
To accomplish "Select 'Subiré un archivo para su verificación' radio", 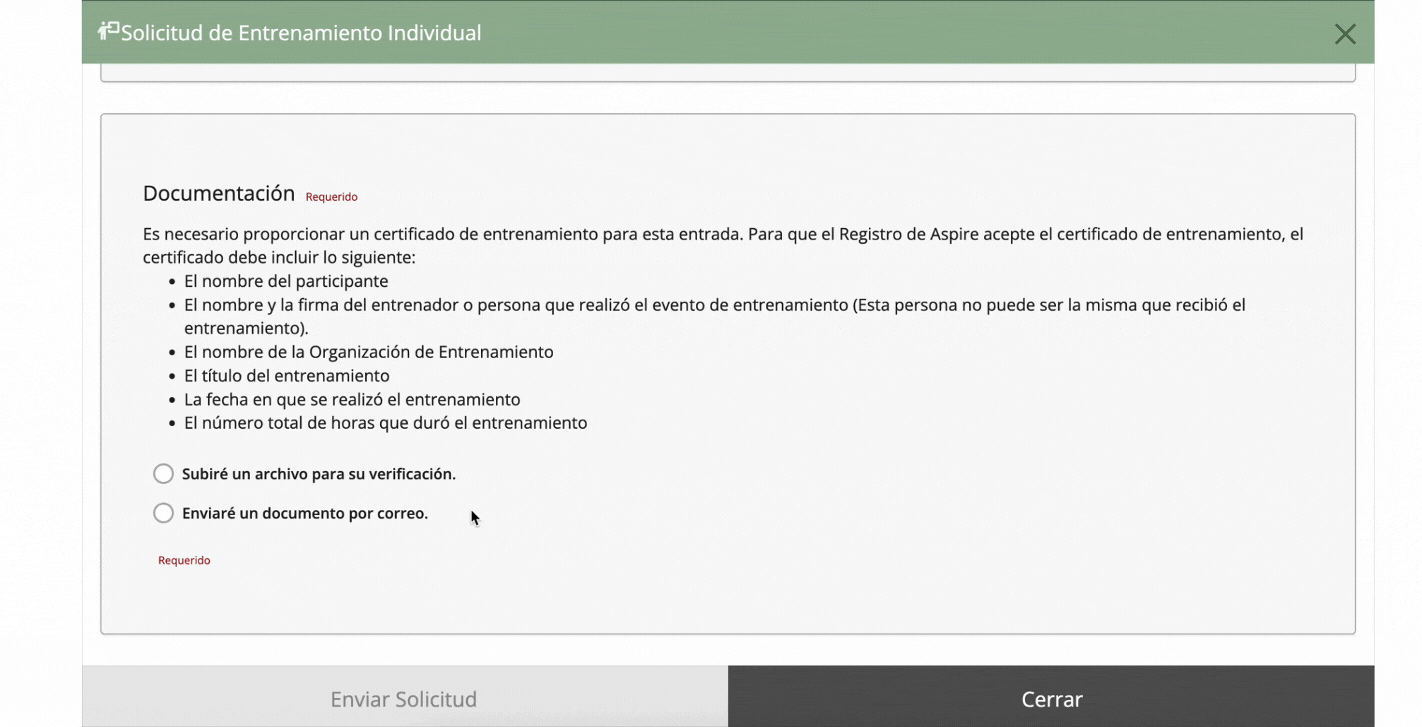I will point(163,473).
